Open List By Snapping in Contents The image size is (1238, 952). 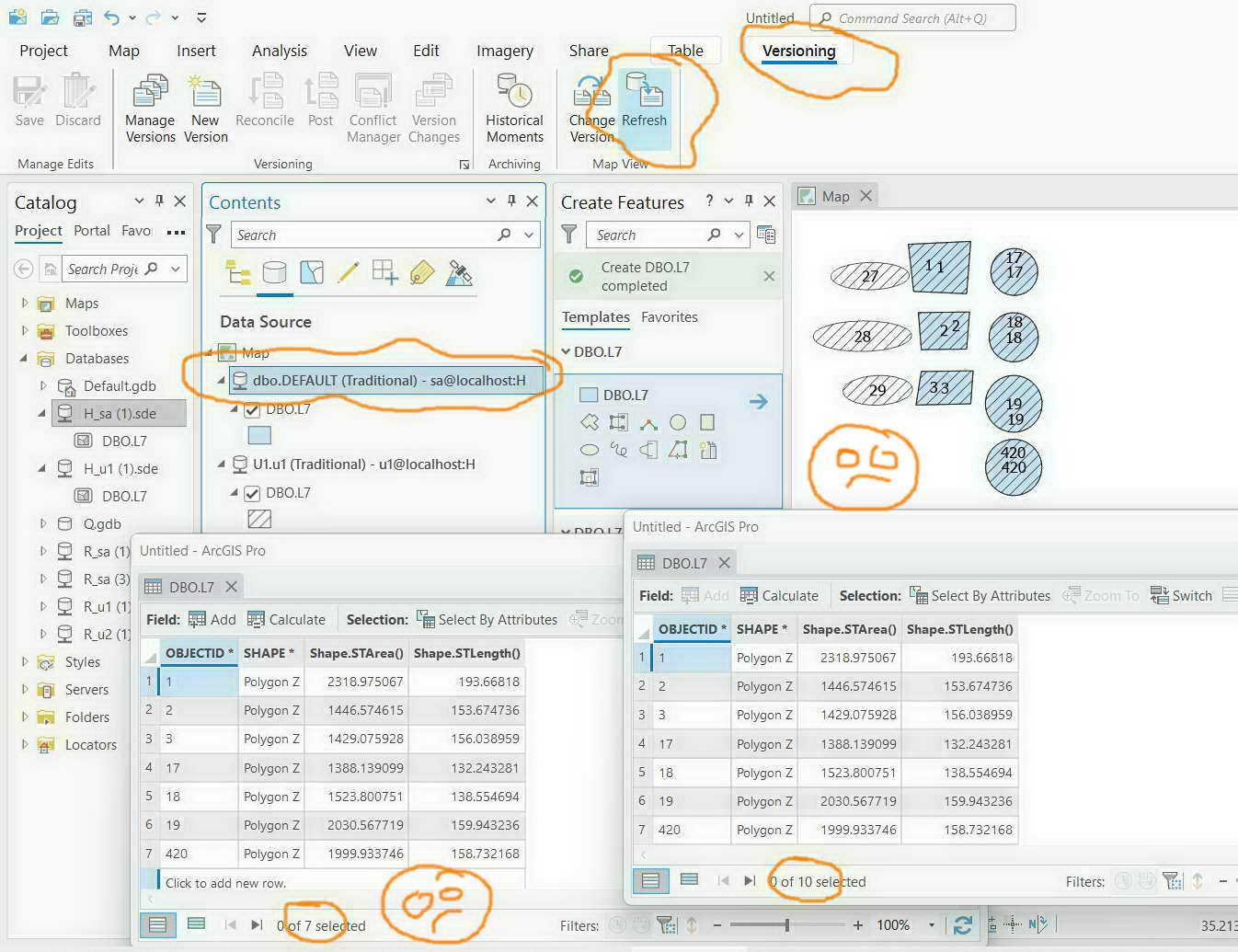384,272
